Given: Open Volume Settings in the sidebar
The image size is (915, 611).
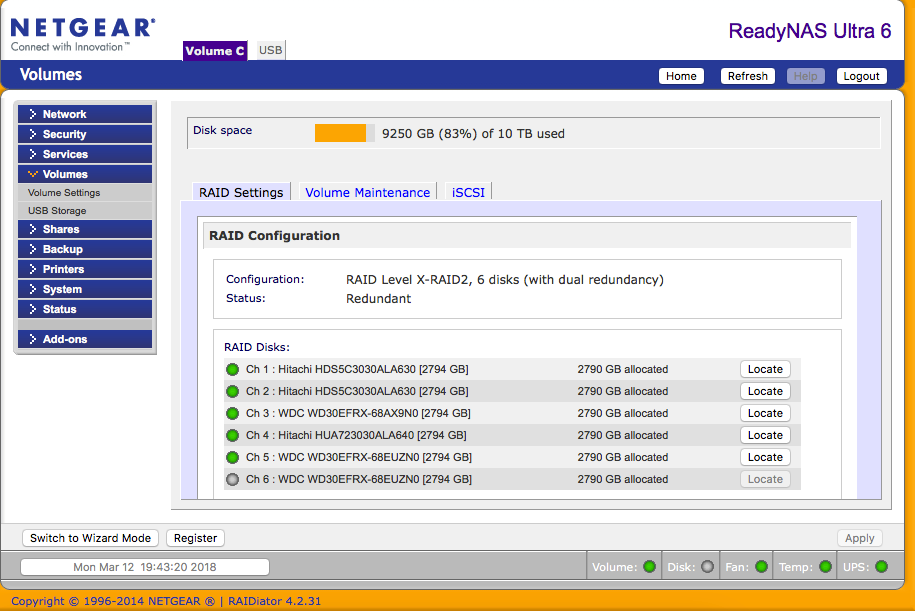Looking at the screenshot, I should (x=64, y=193).
